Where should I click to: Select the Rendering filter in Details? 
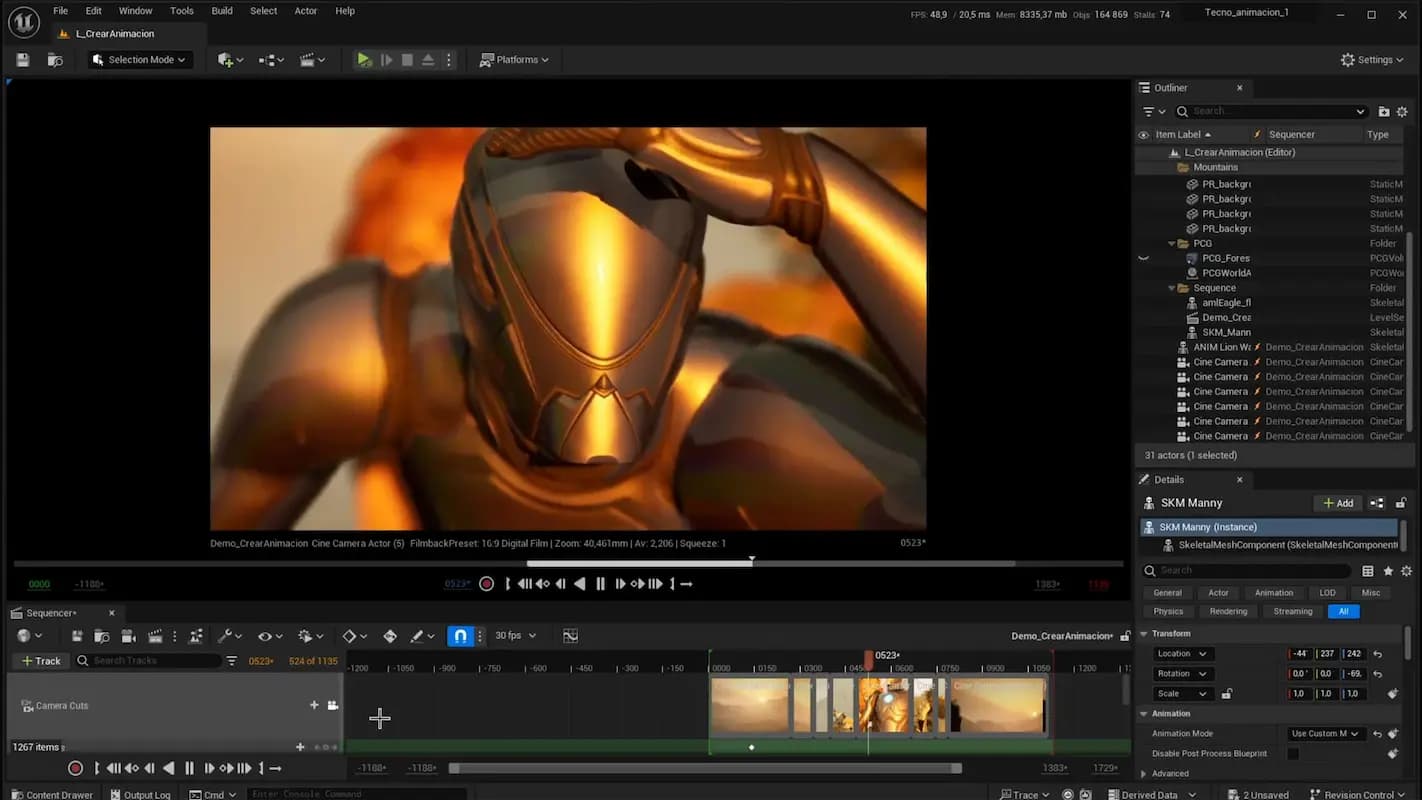[x=1228, y=612]
